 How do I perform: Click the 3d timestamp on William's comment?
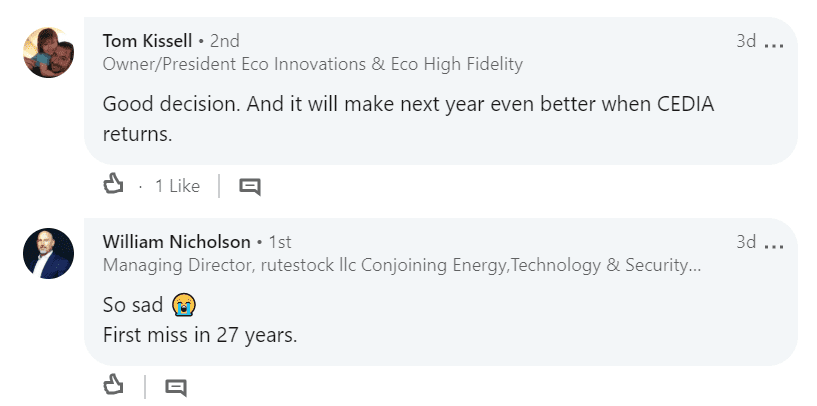click(x=745, y=242)
